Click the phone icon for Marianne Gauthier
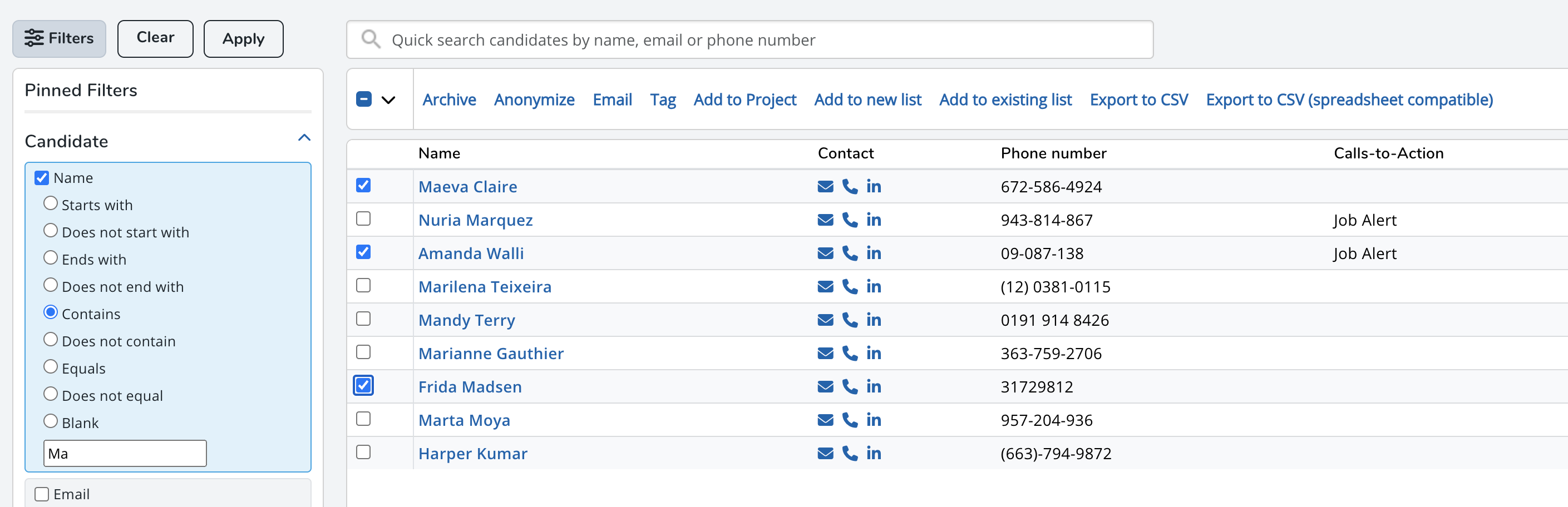Screen dimensions: 1568x507 [849, 352]
